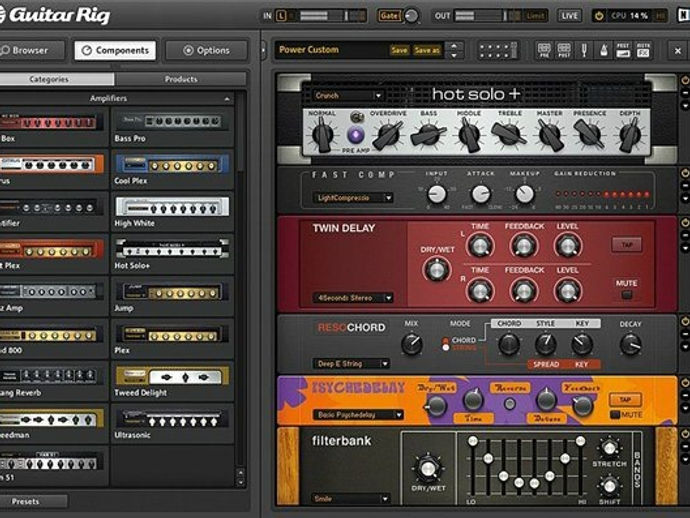Click the Filterbank Shift knob
This screenshot has width=690, height=518.
pyautogui.click(x=609, y=486)
